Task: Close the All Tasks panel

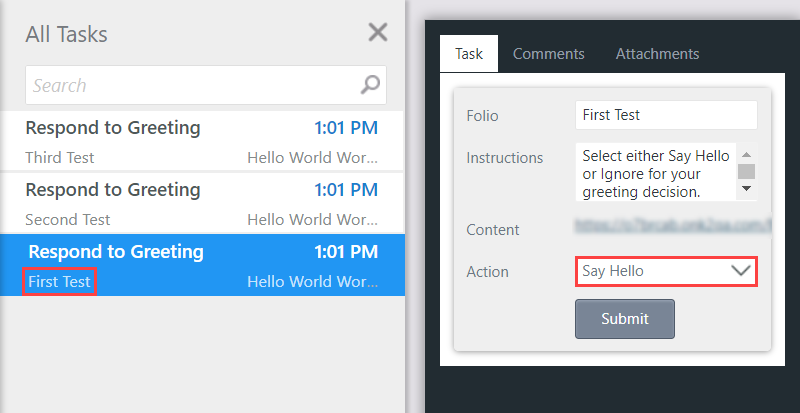Action: click(x=378, y=32)
